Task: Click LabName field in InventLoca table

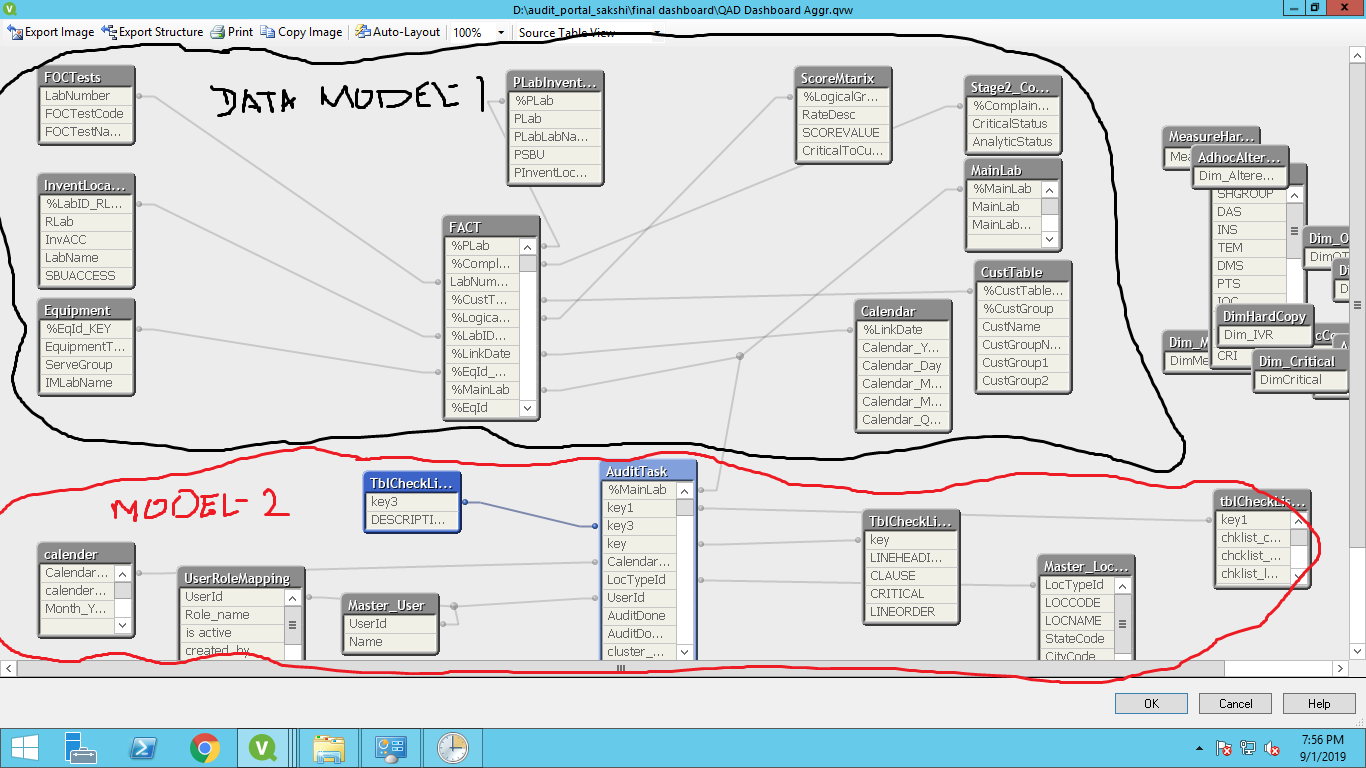Action: [x=86, y=258]
